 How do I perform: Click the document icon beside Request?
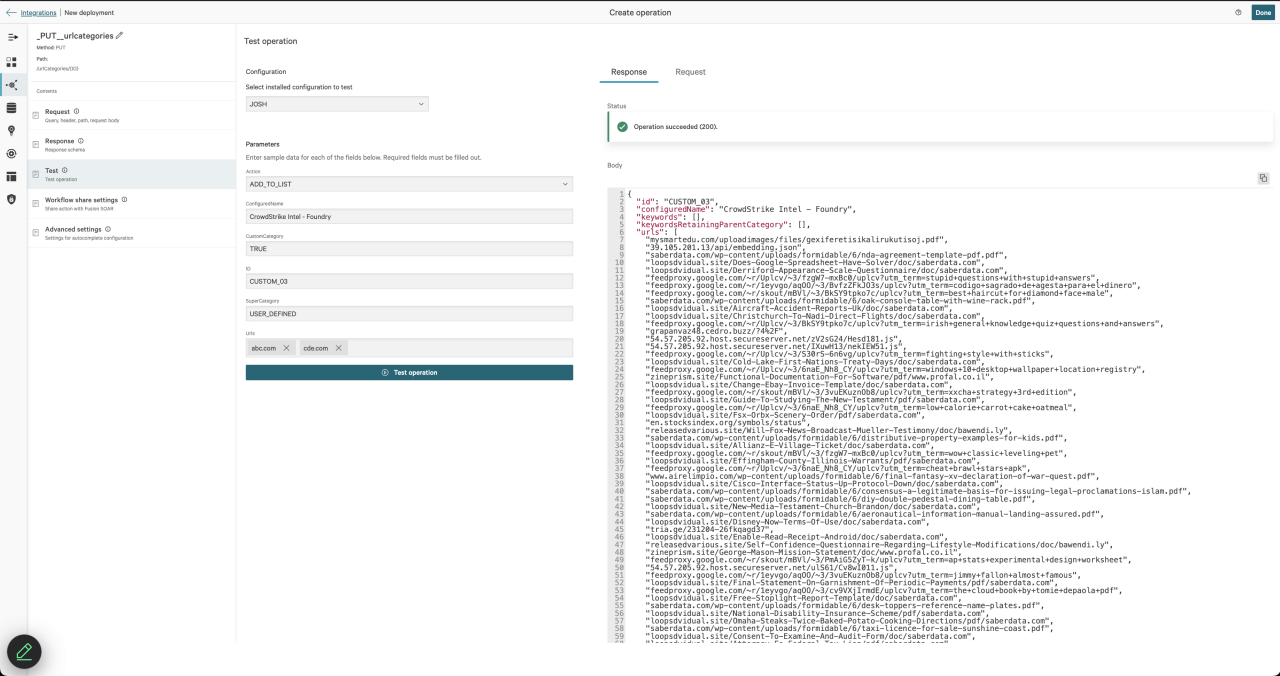point(37,115)
